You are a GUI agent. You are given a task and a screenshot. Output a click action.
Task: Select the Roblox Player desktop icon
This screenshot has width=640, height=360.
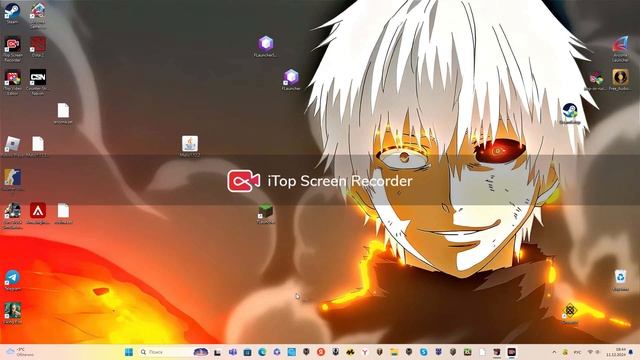[12, 147]
